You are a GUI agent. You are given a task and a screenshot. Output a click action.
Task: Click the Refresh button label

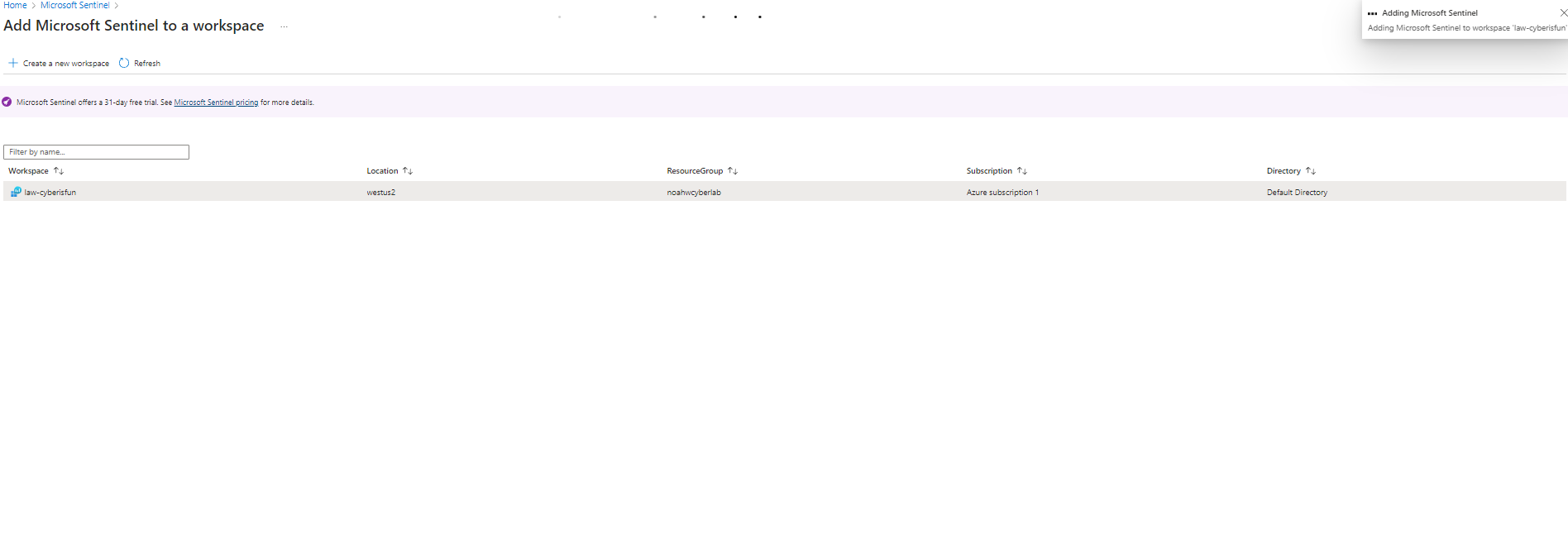click(147, 64)
